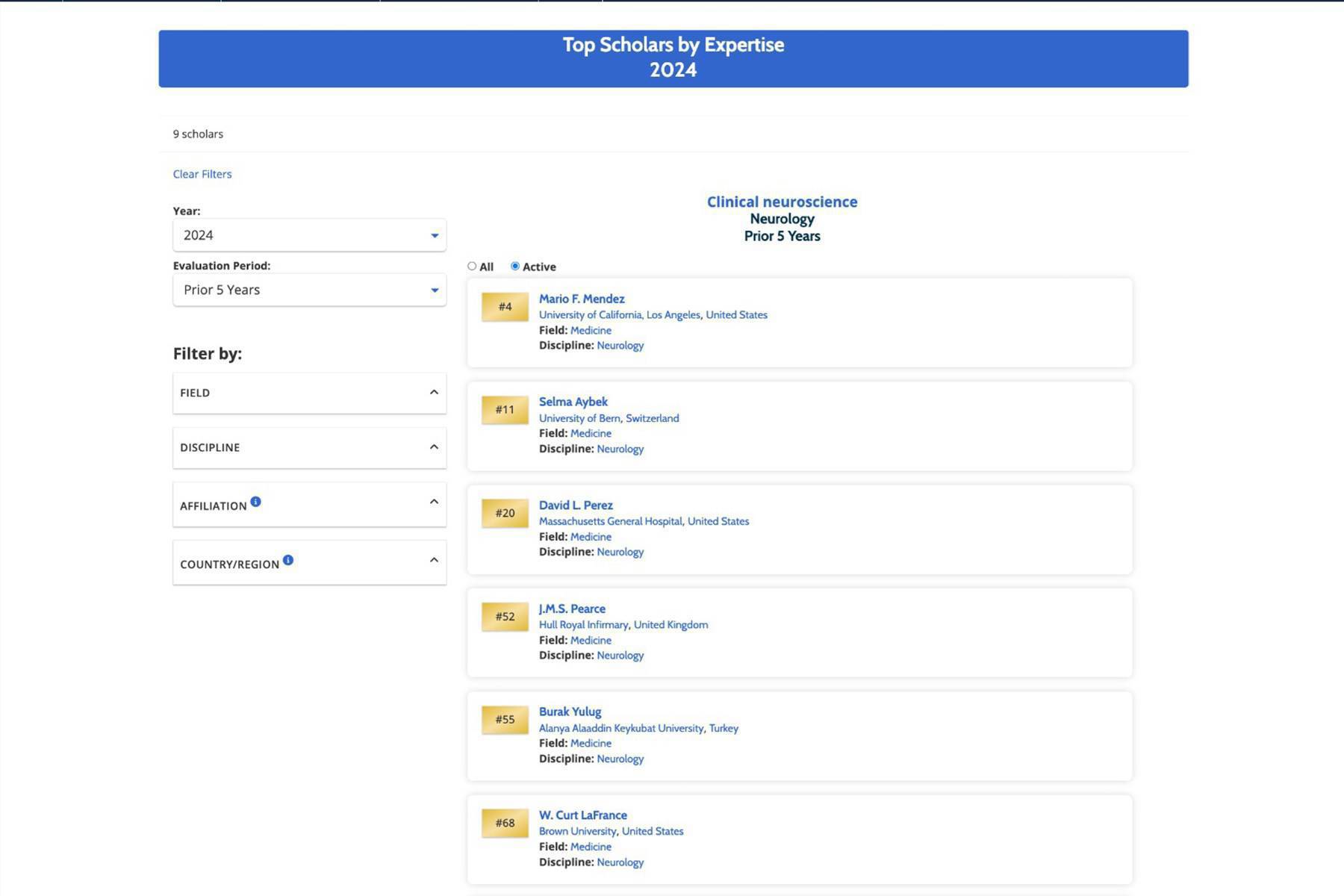This screenshot has width=1344, height=896.
Task: Click University of California, Los Angeles link
Action: click(x=620, y=315)
